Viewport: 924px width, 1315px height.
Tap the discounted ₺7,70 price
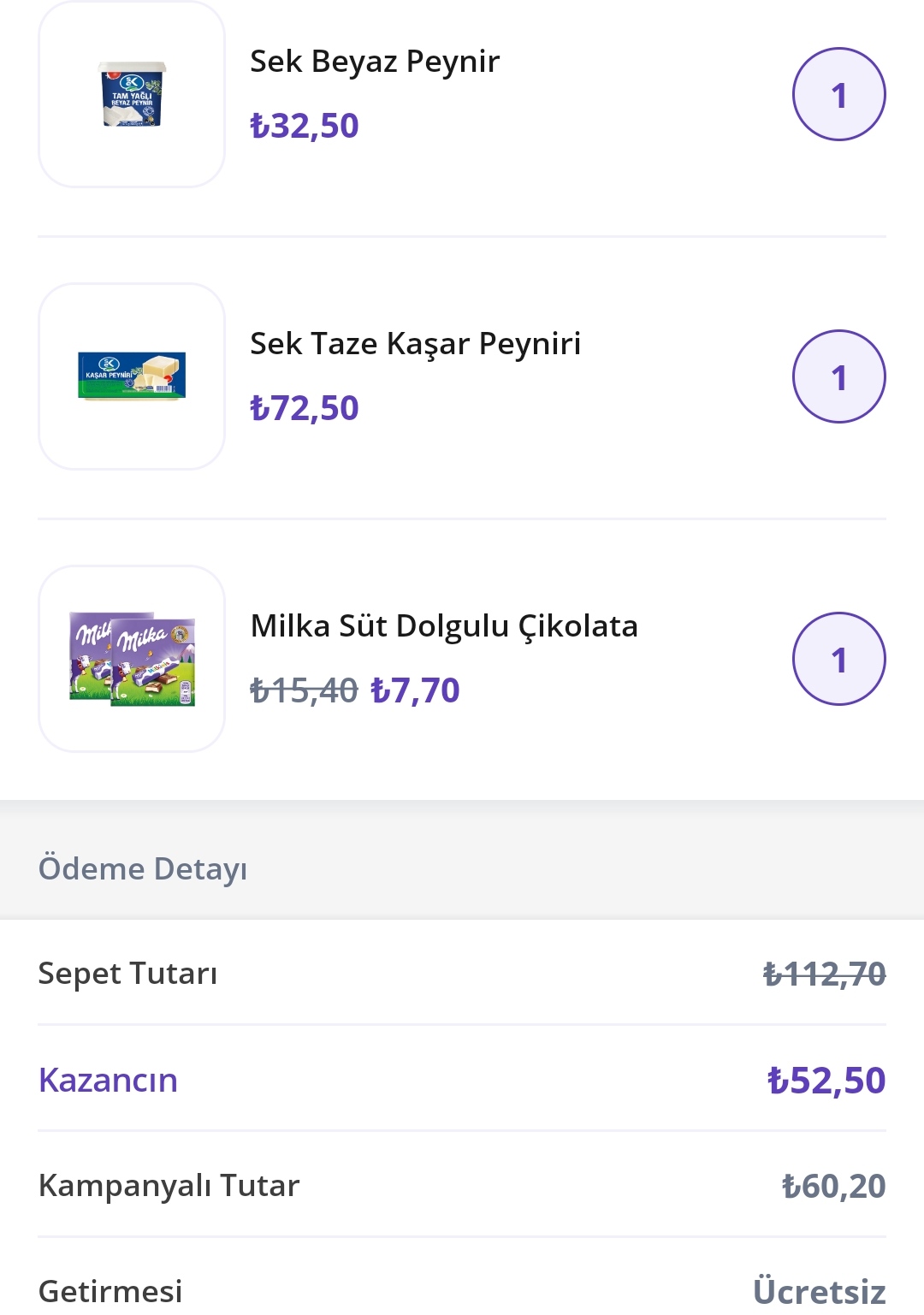(415, 690)
